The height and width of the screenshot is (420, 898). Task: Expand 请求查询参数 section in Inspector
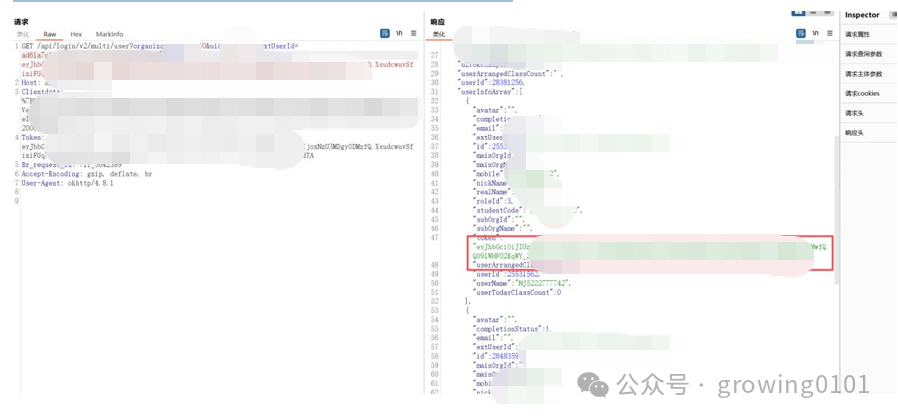[864, 54]
